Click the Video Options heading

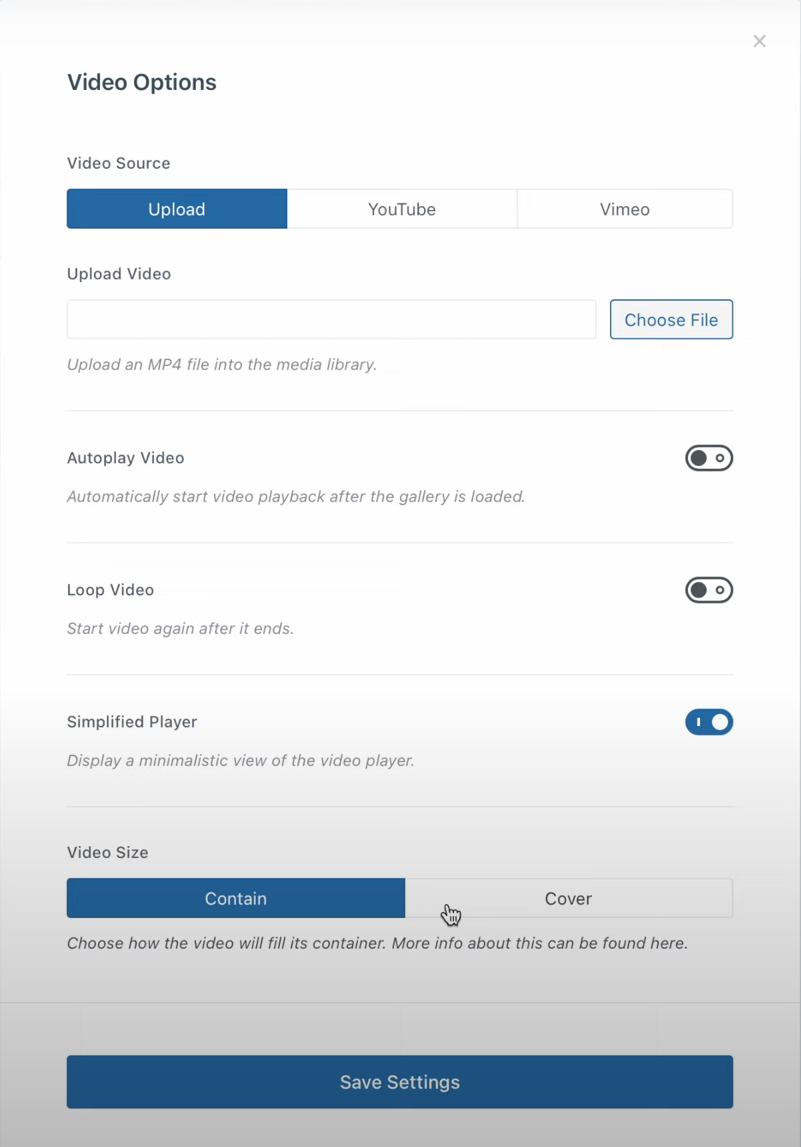tap(141, 82)
